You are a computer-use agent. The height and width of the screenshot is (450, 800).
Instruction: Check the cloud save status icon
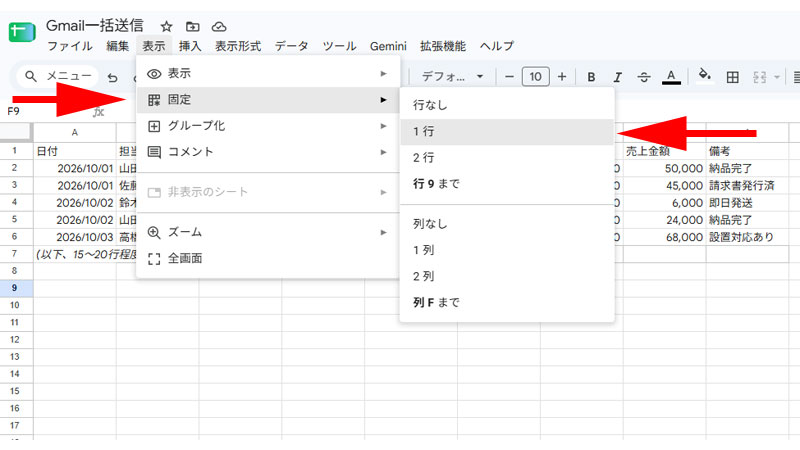point(219,27)
